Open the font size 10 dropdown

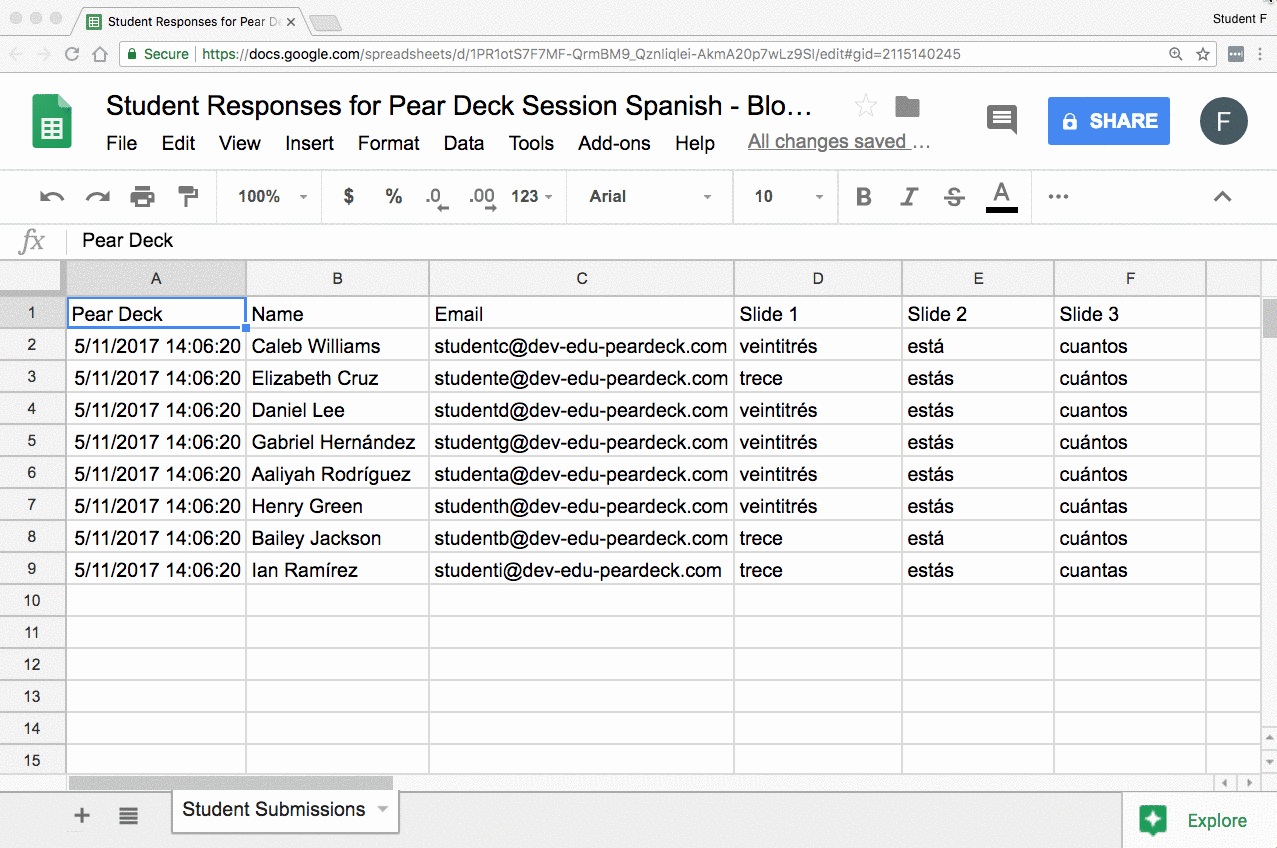[x=789, y=197]
